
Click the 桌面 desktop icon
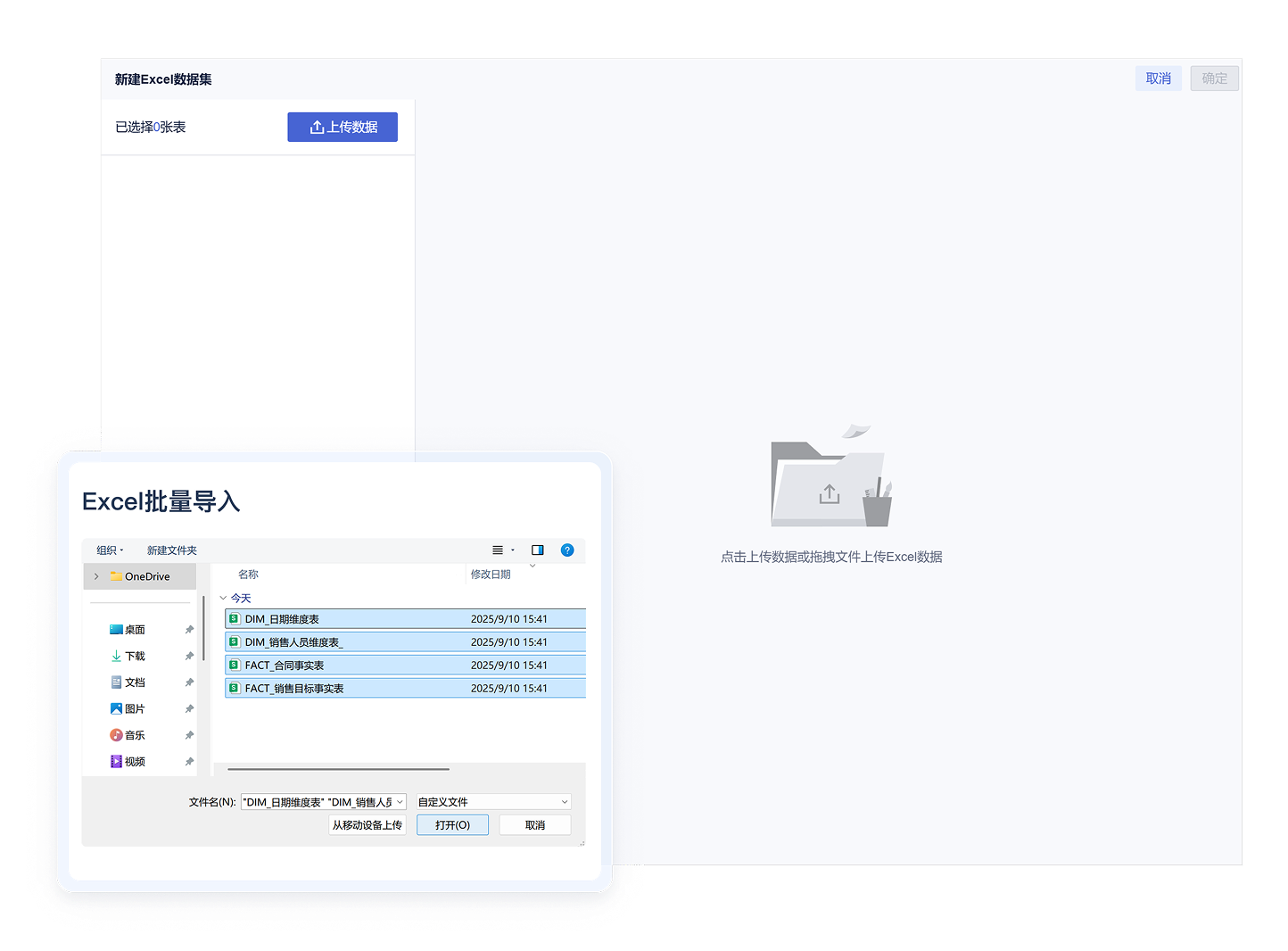[x=116, y=630]
